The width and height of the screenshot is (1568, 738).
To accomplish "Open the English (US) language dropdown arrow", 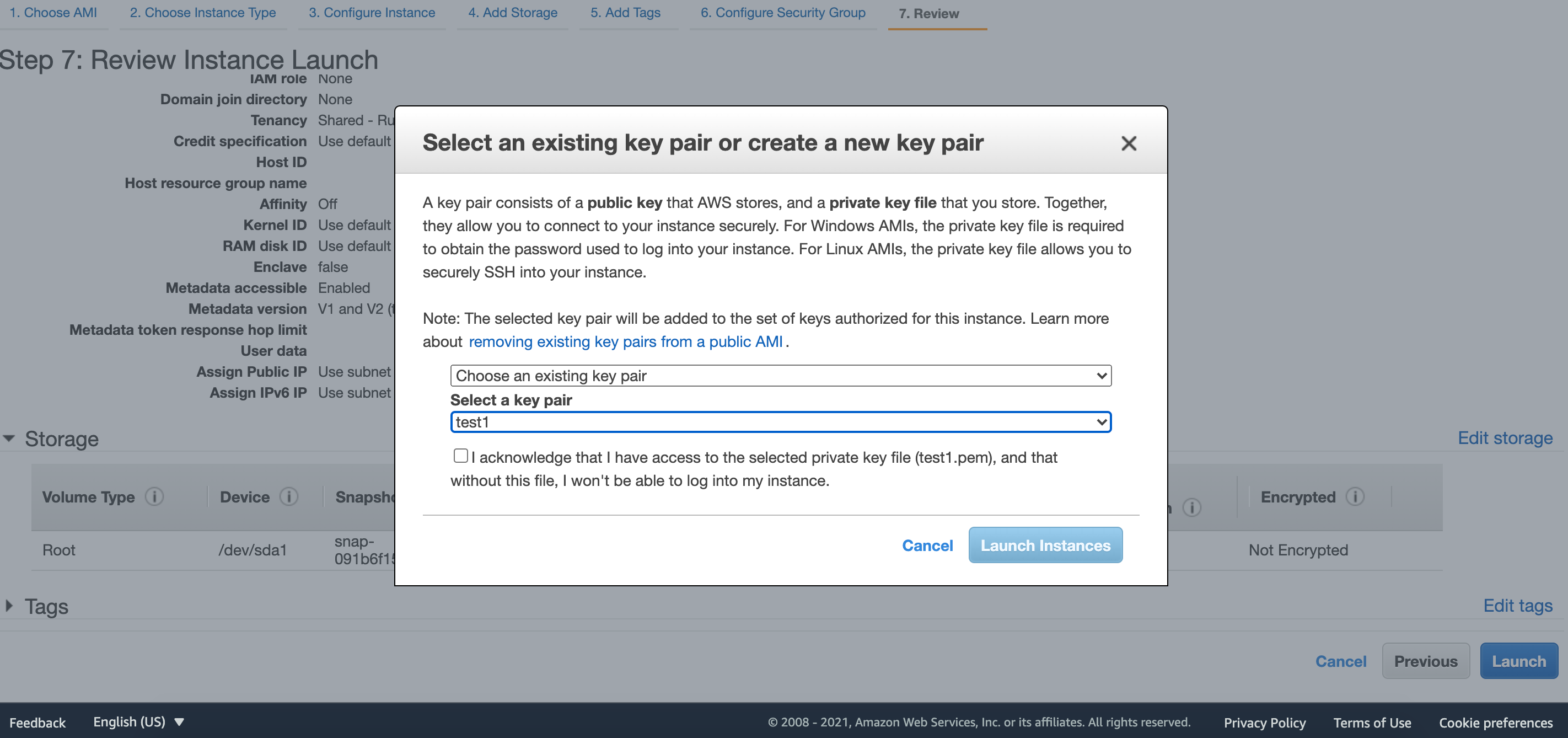I will pos(179,722).
